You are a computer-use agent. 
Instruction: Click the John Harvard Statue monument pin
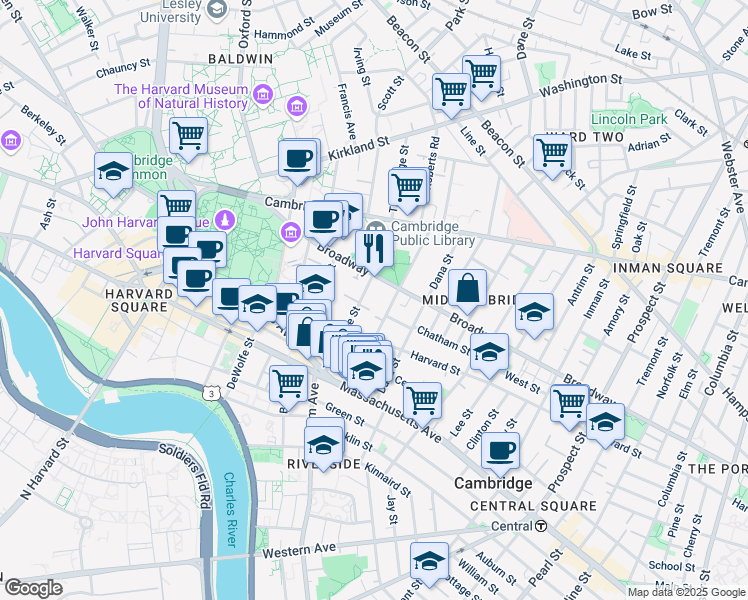click(x=225, y=220)
